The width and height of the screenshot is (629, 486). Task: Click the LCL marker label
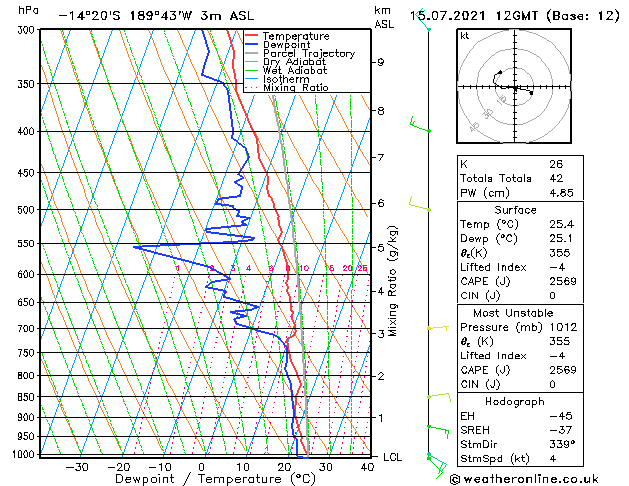click(392, 457)
